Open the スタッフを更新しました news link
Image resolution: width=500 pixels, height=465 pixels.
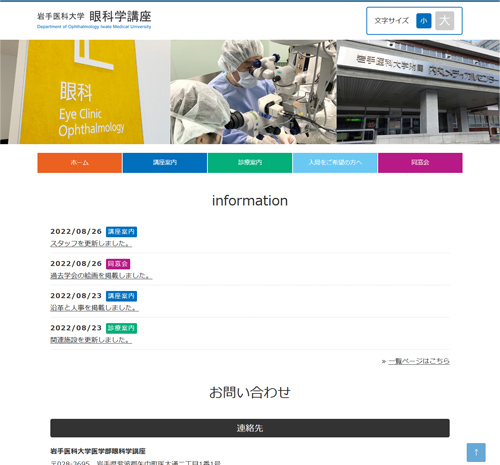point(91,243)
